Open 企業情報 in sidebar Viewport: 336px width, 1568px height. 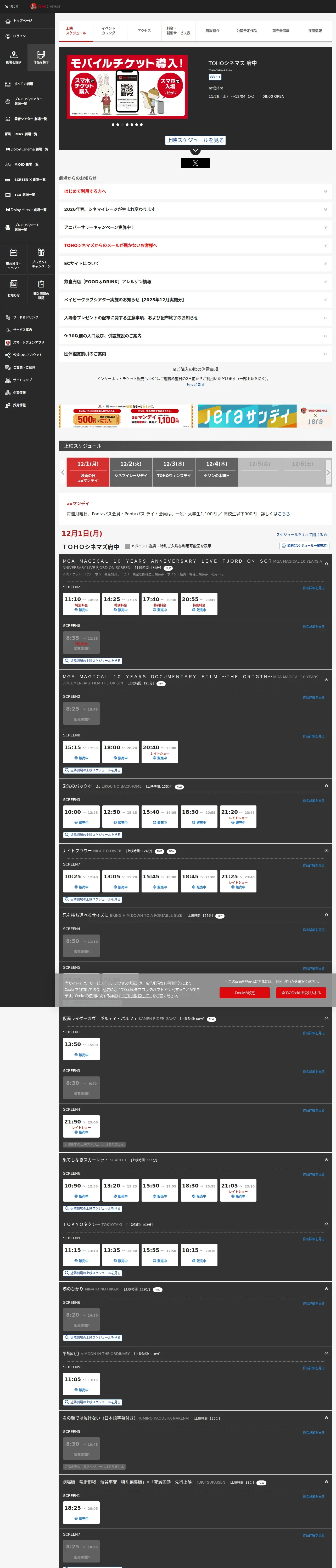click(16, 393)
